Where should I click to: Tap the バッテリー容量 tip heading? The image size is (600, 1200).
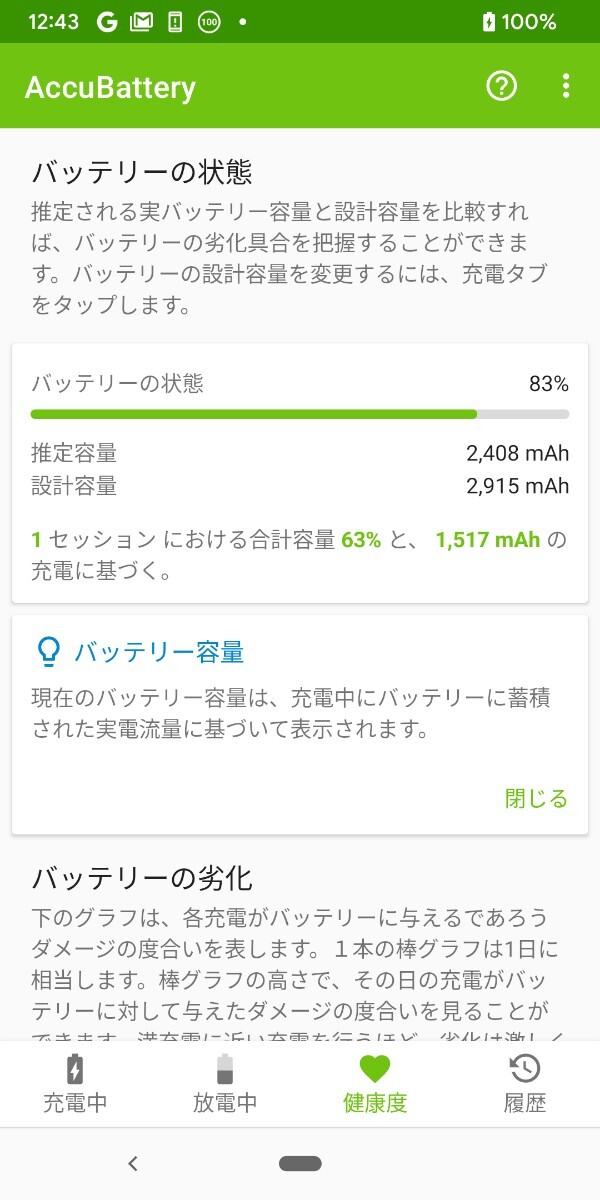[159, 653]
